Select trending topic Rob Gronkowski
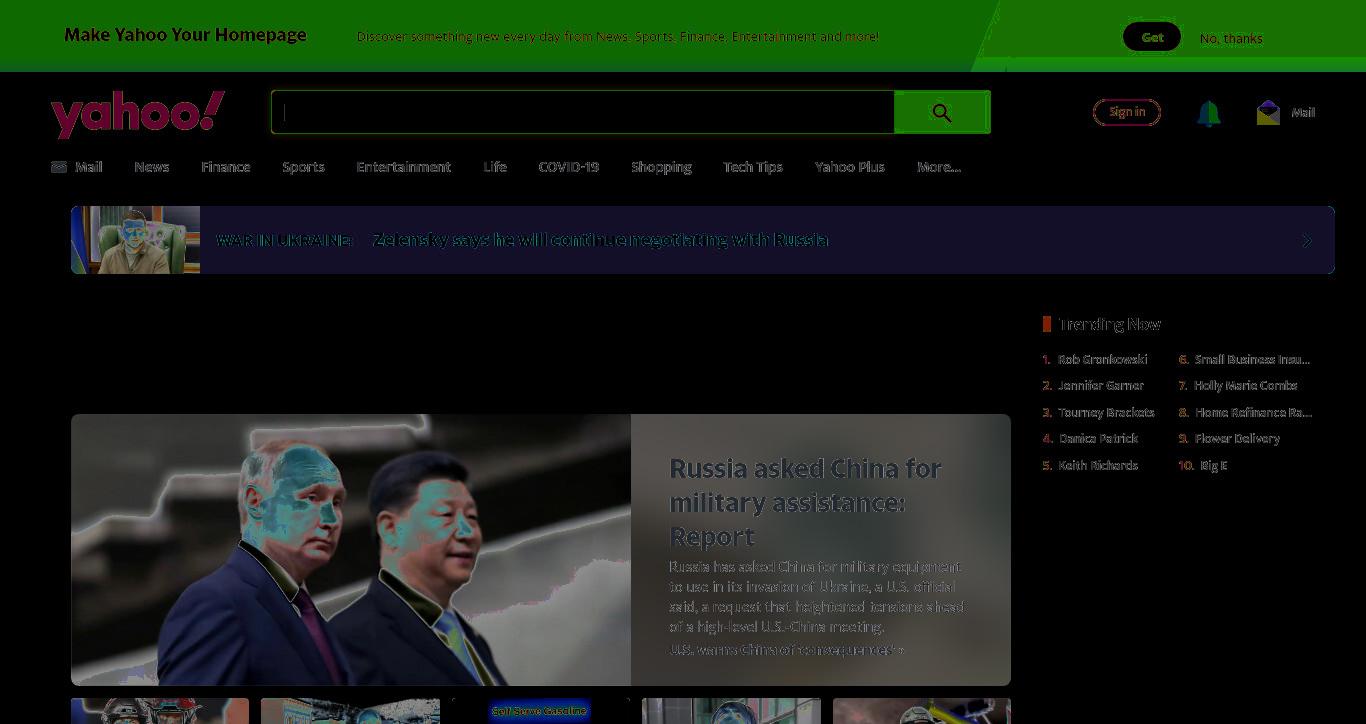The width and height of the screenshot is (1366, 724). click(1103, 359)
